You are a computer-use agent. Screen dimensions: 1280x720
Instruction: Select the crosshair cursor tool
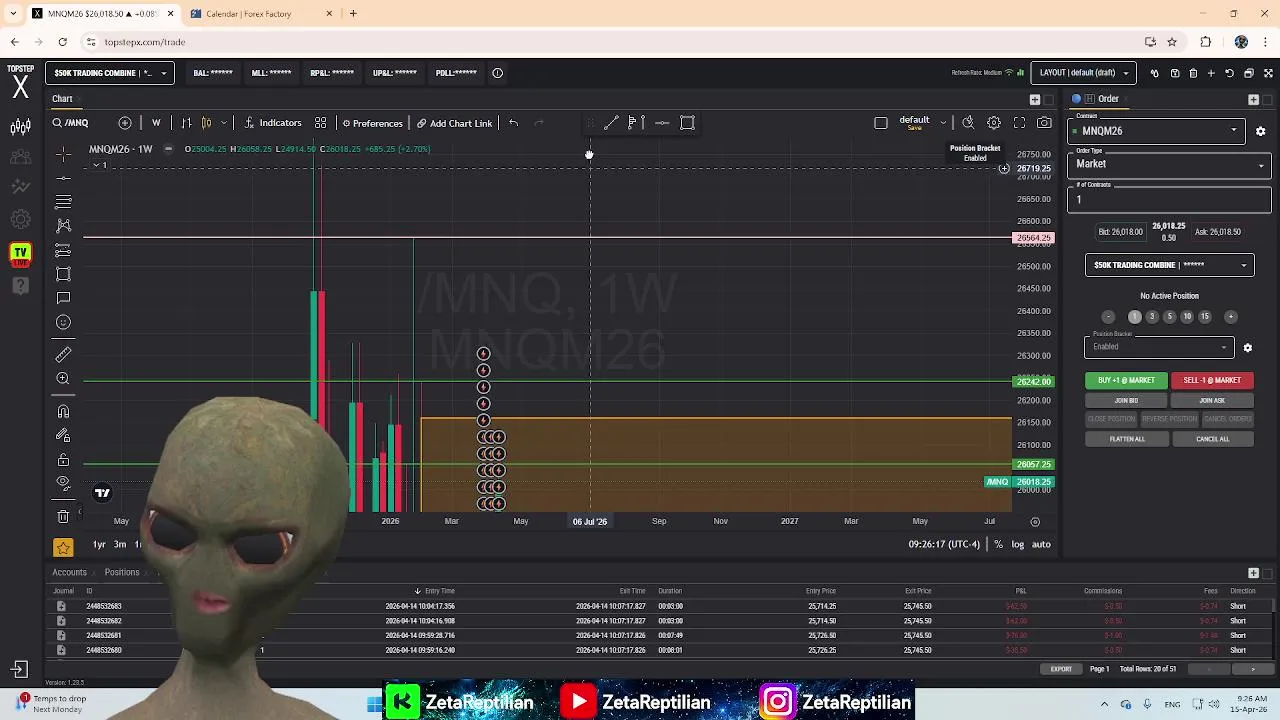pyautogui.click(x=63, y=154)
